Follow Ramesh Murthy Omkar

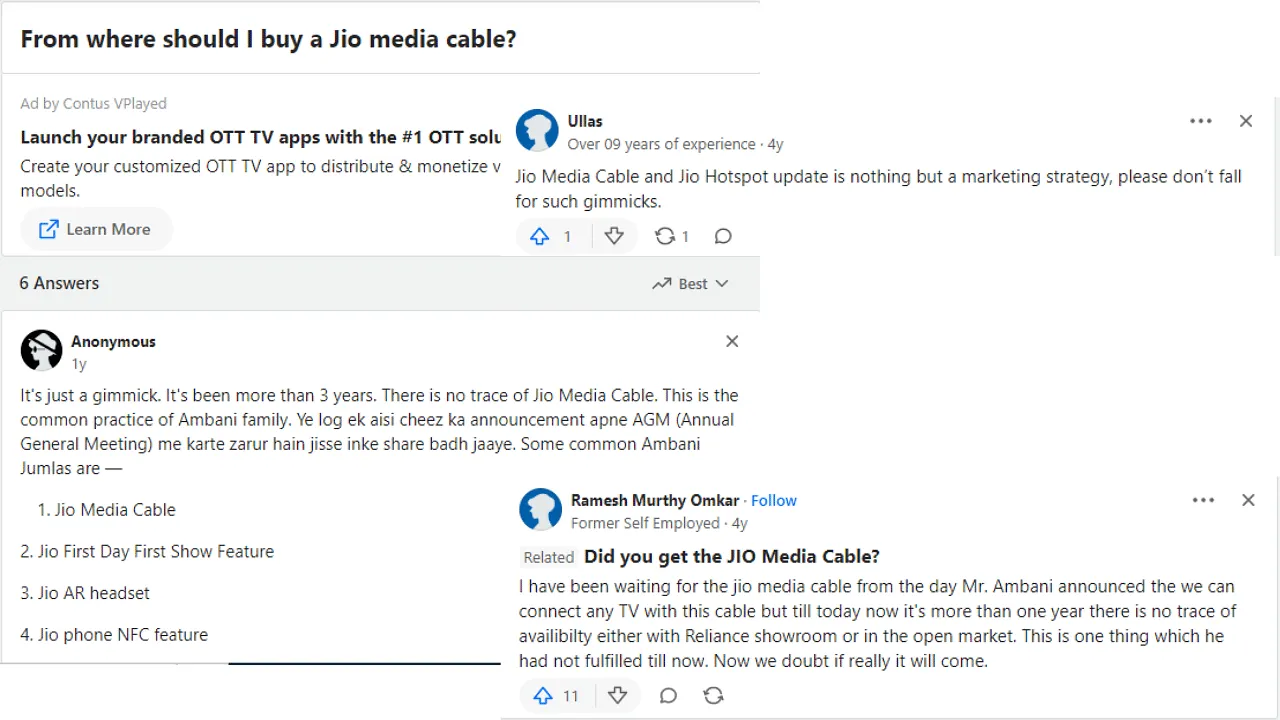click(774, 500)
